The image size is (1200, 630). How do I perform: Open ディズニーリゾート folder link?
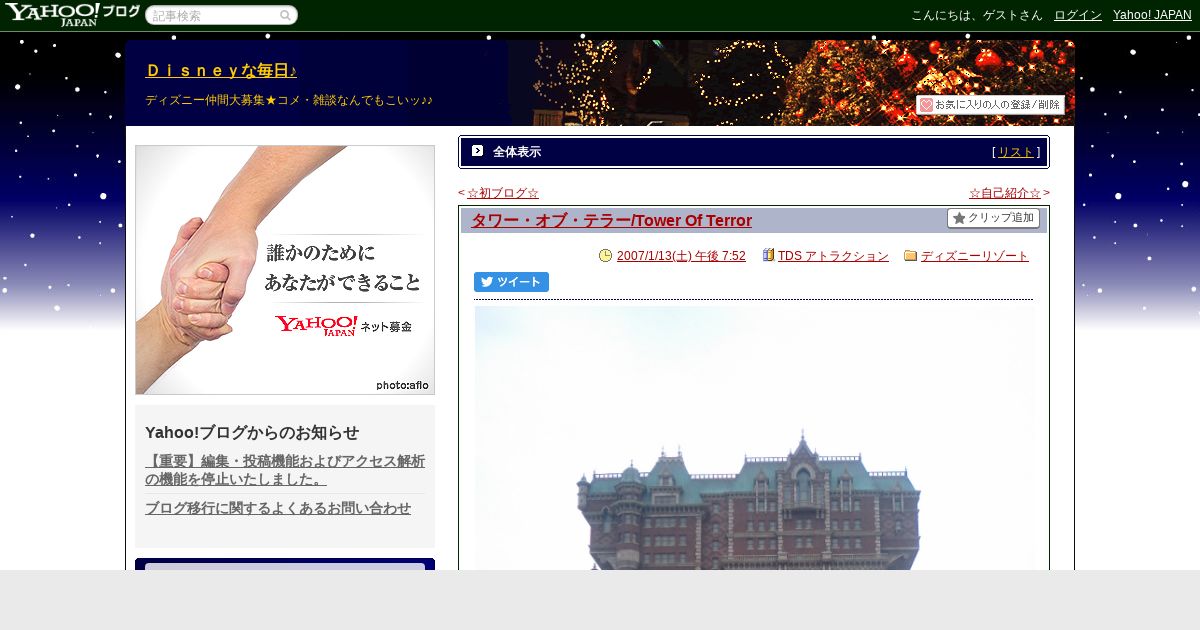coord(975,256)
